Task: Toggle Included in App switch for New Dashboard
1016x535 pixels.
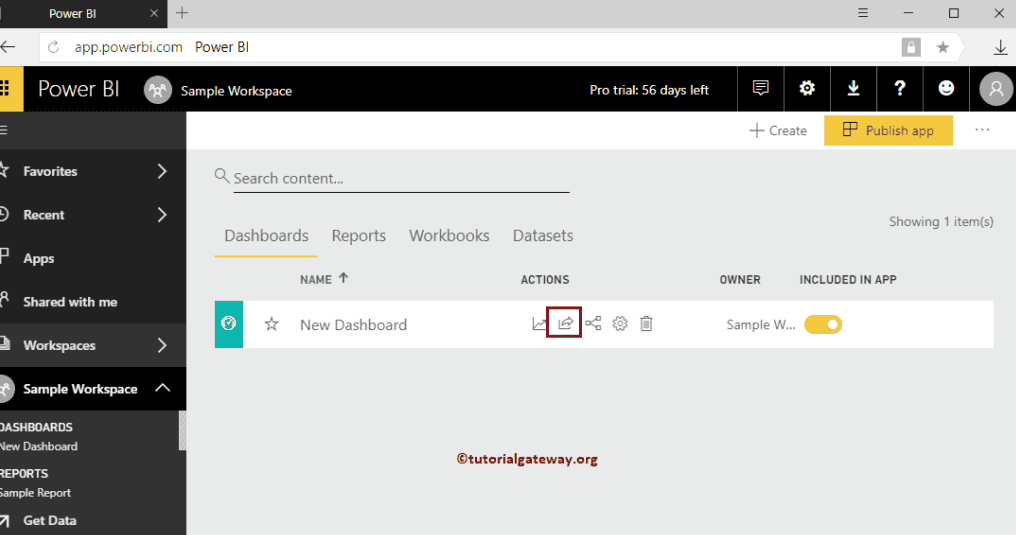Action: tap(823, 324)
